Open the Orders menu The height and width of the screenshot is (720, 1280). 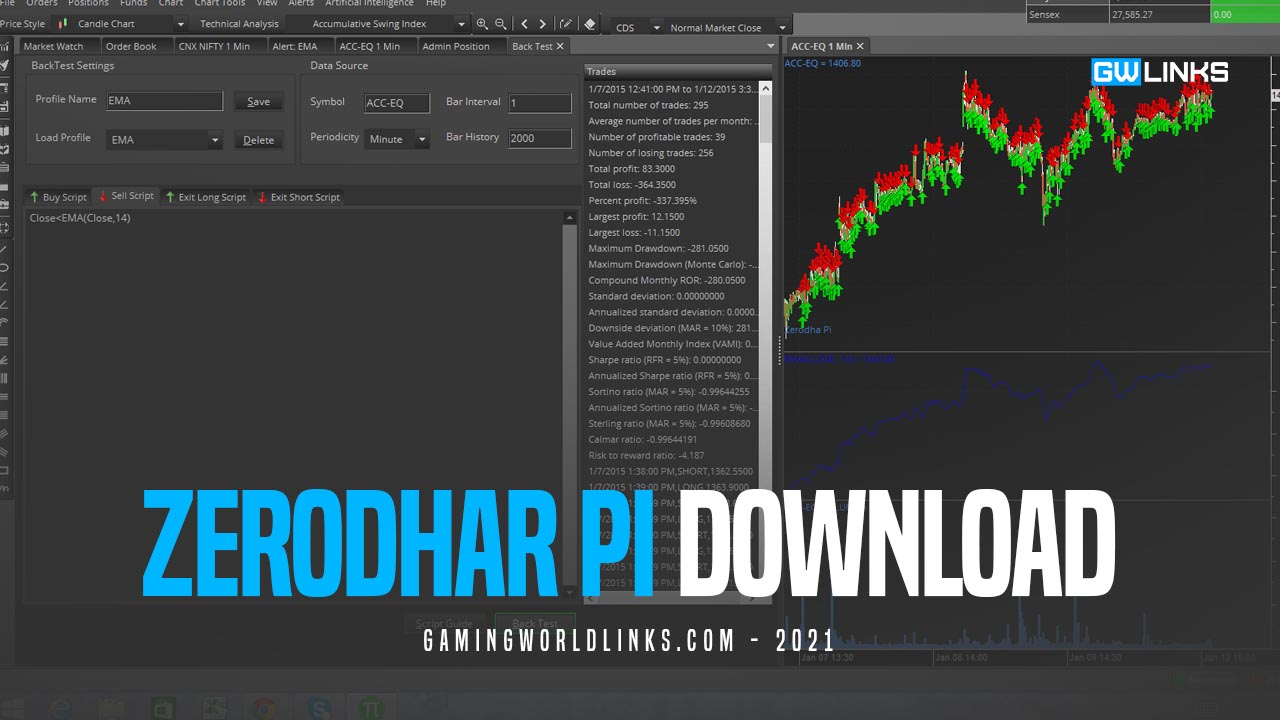tap(42, 3)
